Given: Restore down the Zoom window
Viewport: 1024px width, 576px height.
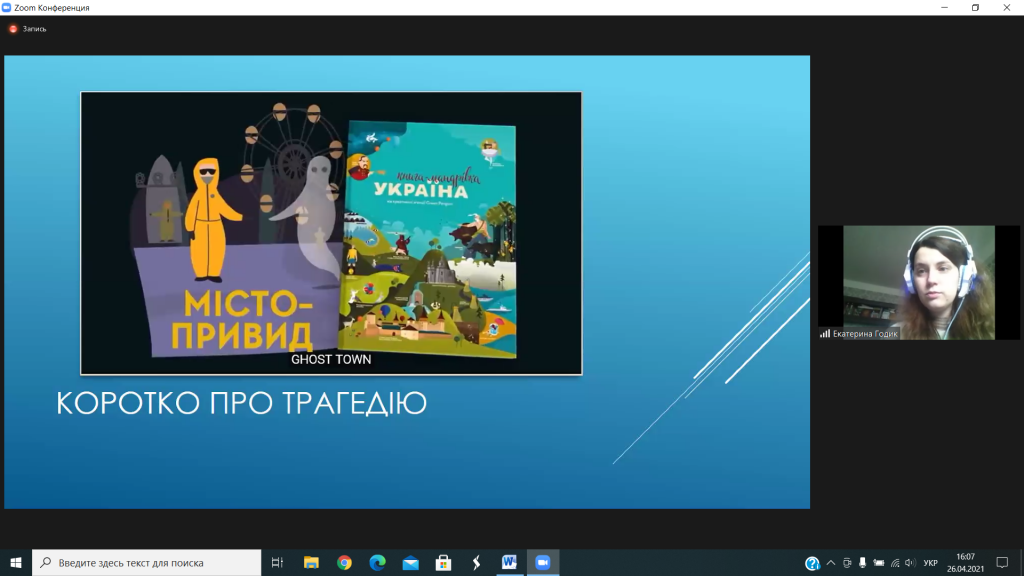Looking at the screenshot, I should point(976,8).
